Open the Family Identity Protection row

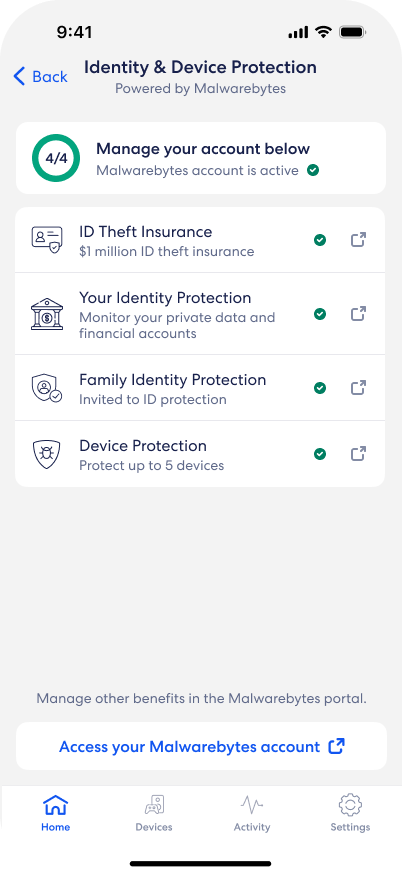(x=200, y=388)
